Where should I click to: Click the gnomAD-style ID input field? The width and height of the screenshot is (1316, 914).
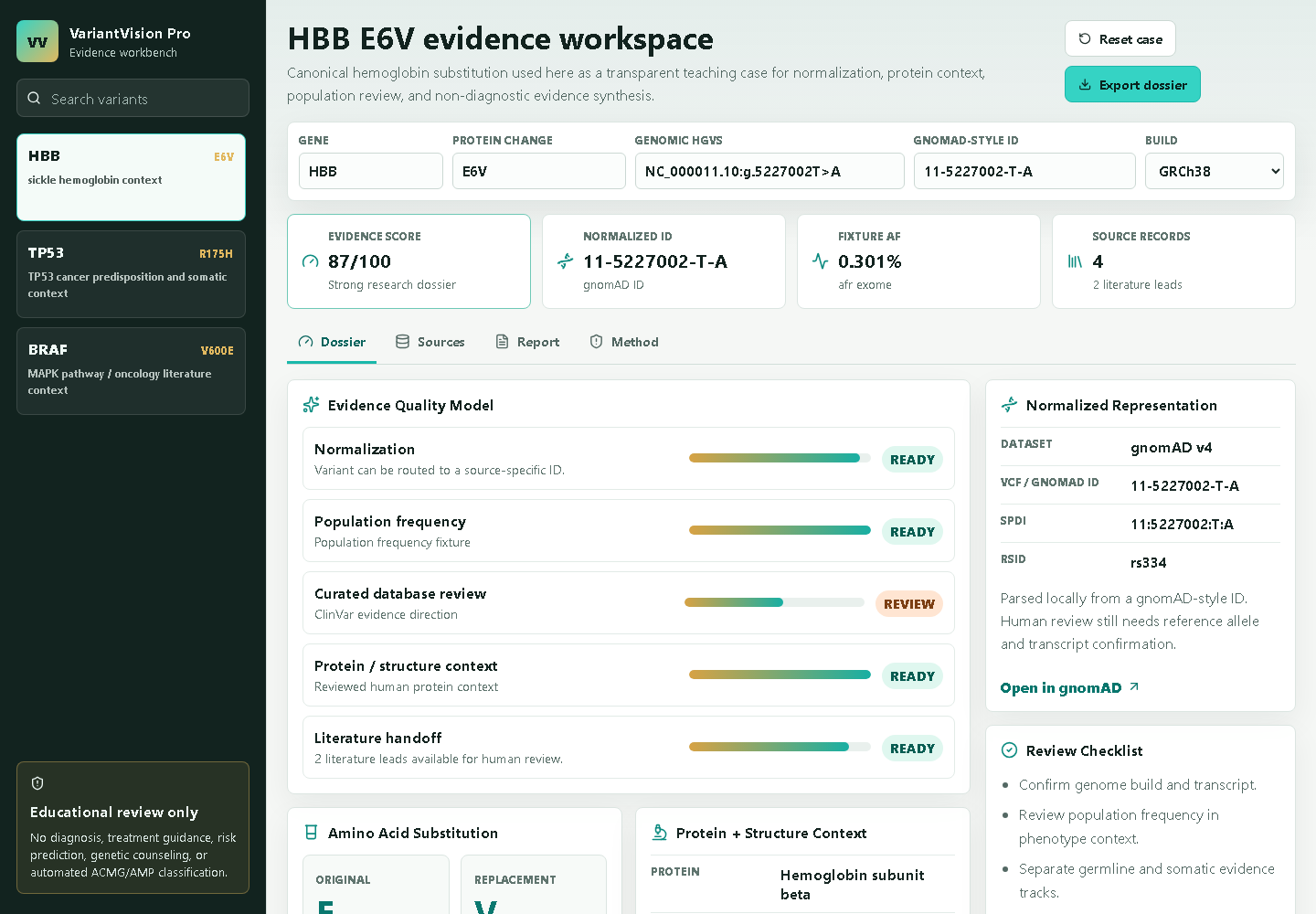tap(1024, 171)
